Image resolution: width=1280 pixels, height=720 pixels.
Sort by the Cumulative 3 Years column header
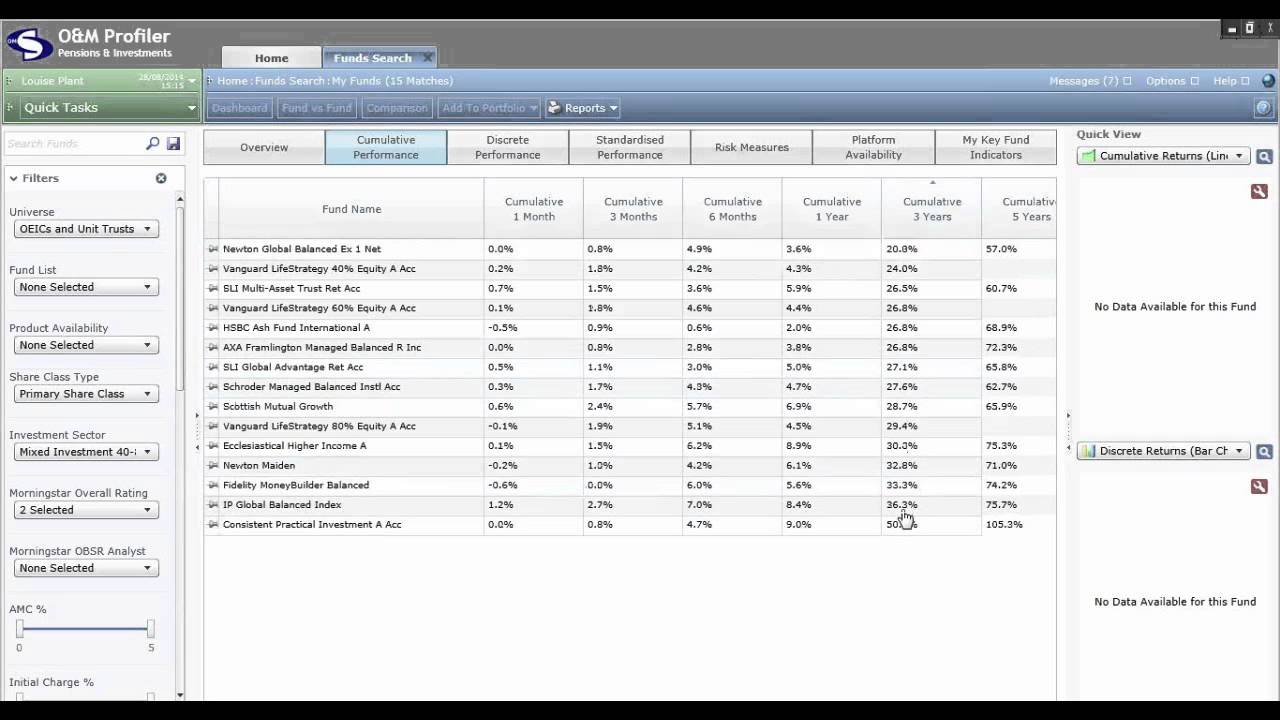(931, 209)
